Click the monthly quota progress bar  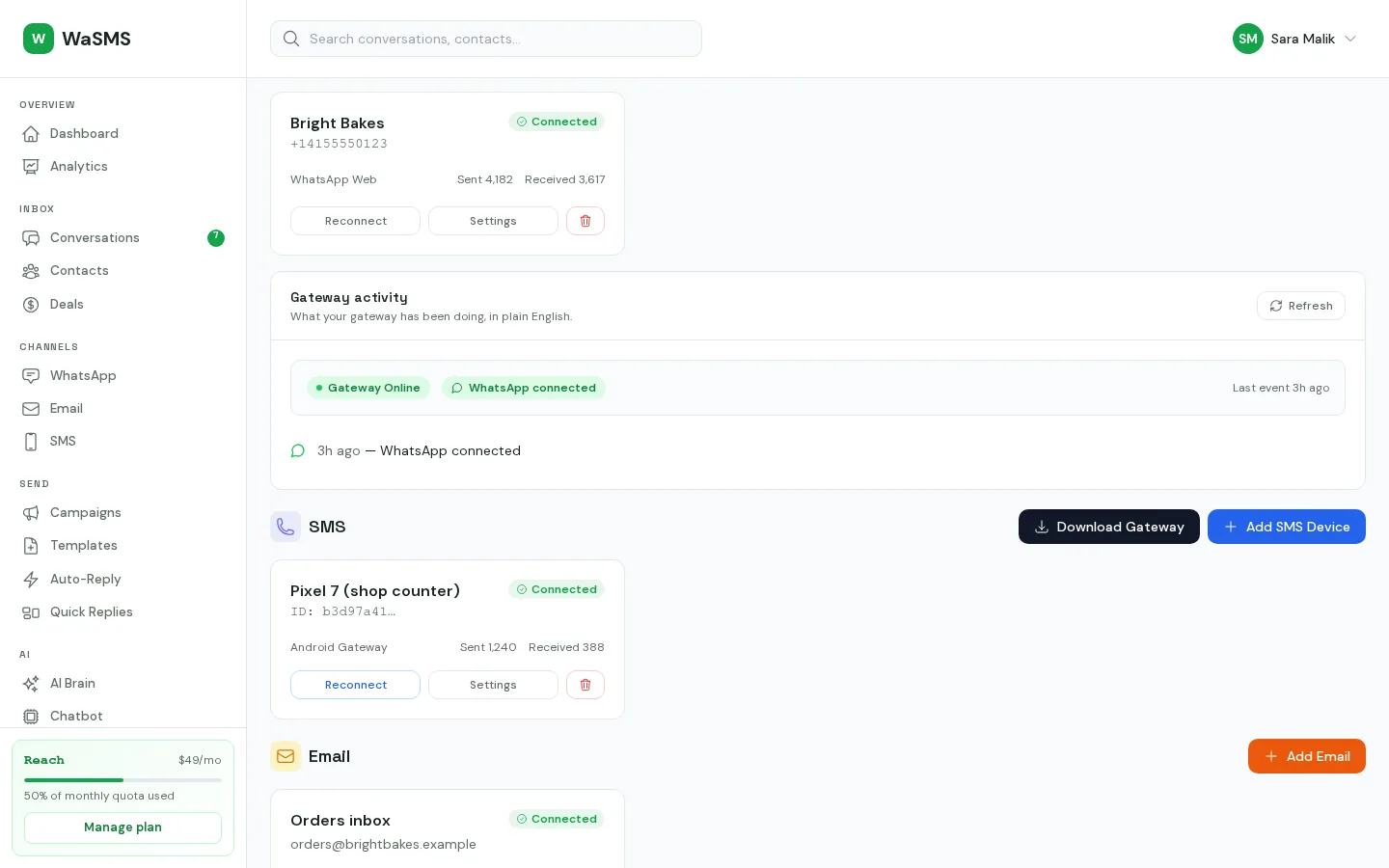pyautogui.click(x=123, y=779)
